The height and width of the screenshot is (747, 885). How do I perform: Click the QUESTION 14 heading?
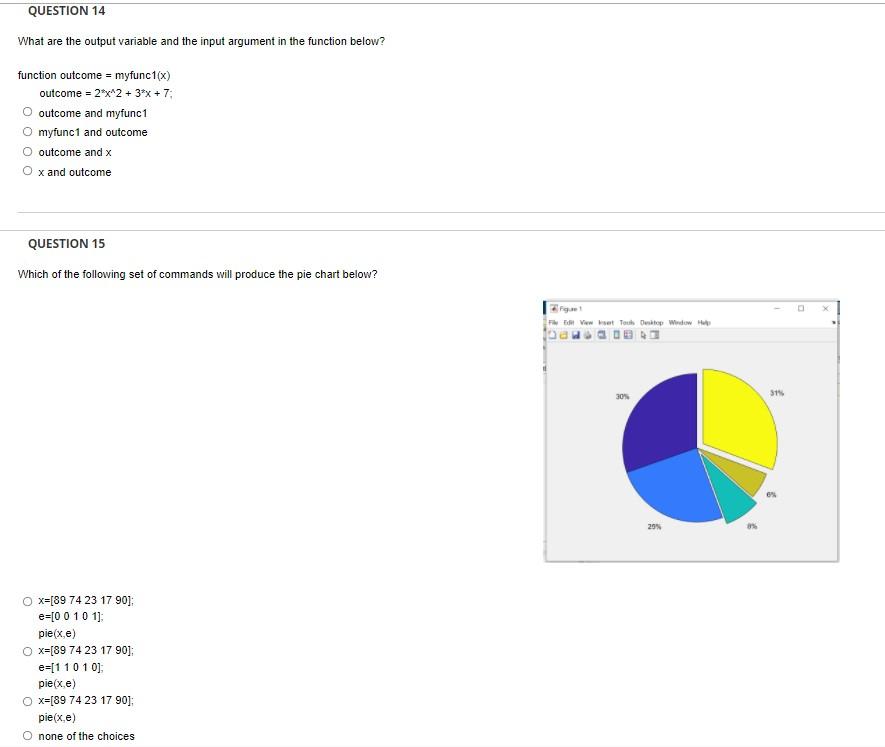coord(67,11)
